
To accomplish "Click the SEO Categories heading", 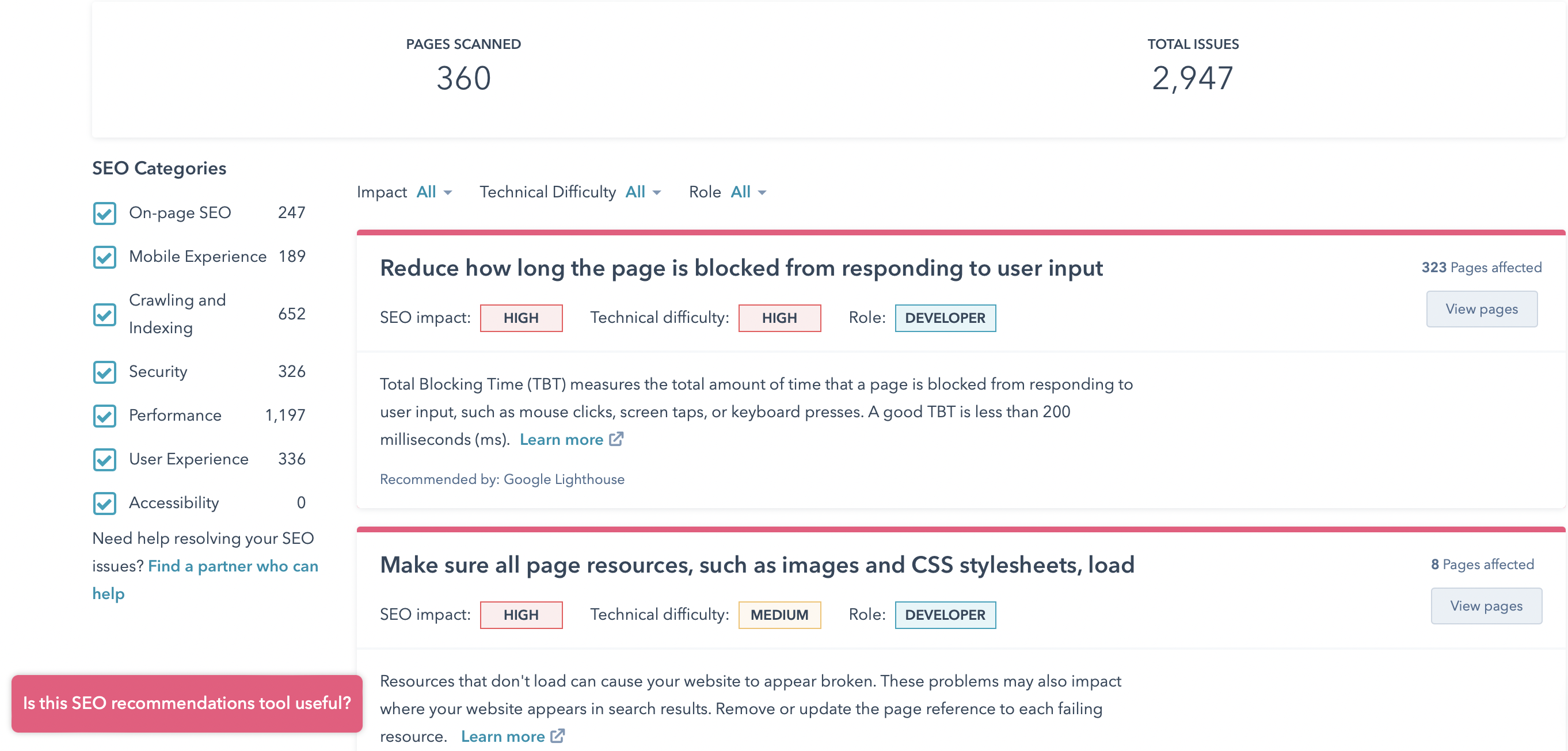I will tap(159, 169).
